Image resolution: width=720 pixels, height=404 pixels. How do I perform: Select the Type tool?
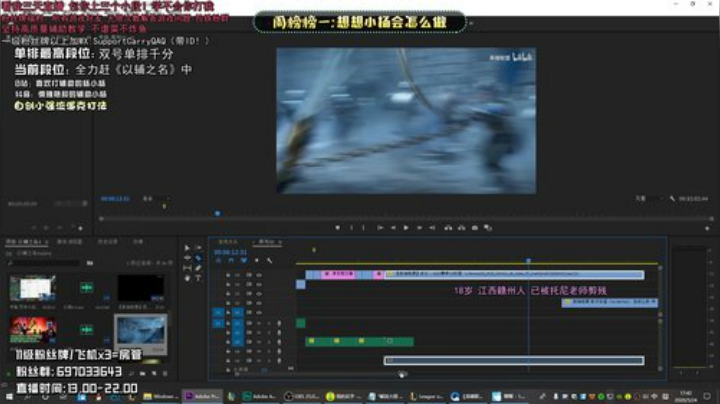pos(198,278)
